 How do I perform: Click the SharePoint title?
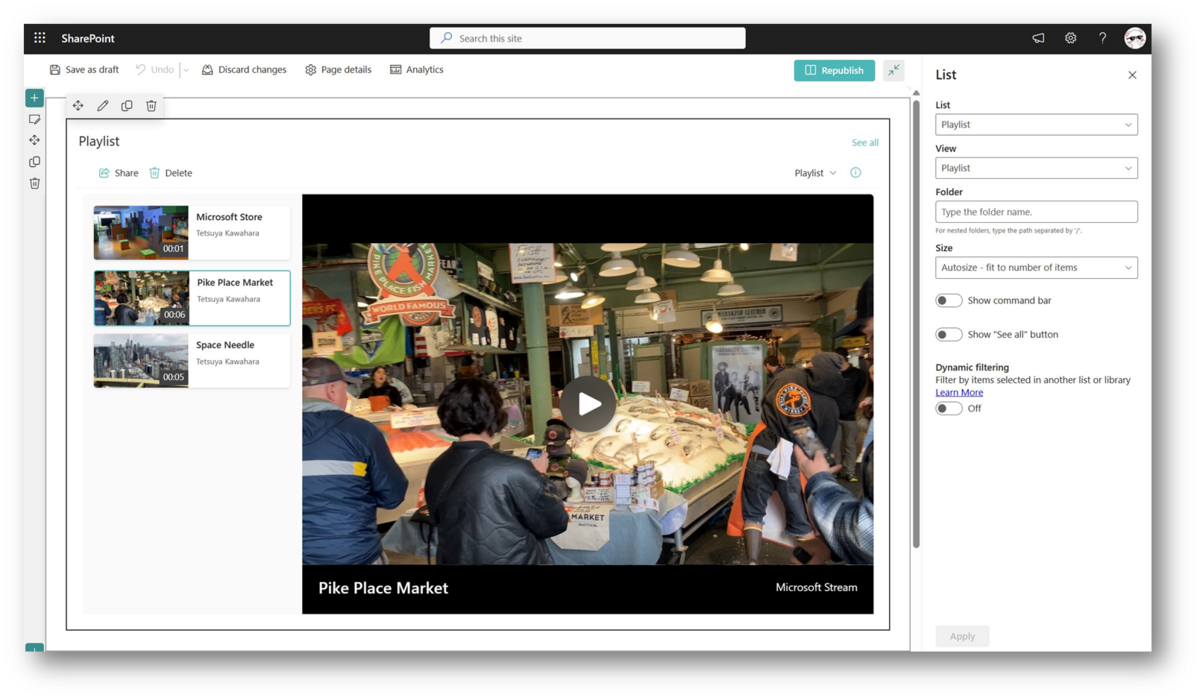[x=88, y=38]
